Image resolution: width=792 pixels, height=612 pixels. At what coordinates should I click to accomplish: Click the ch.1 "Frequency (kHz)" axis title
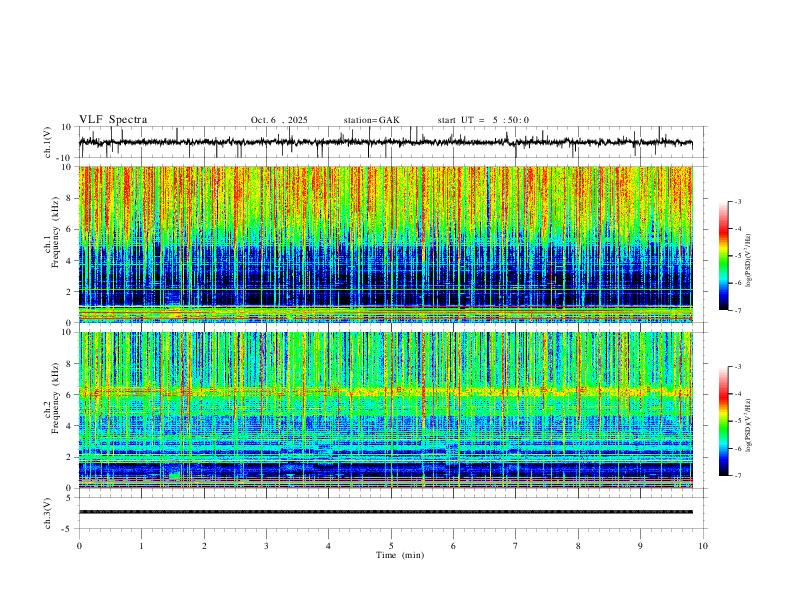point(55,233)
